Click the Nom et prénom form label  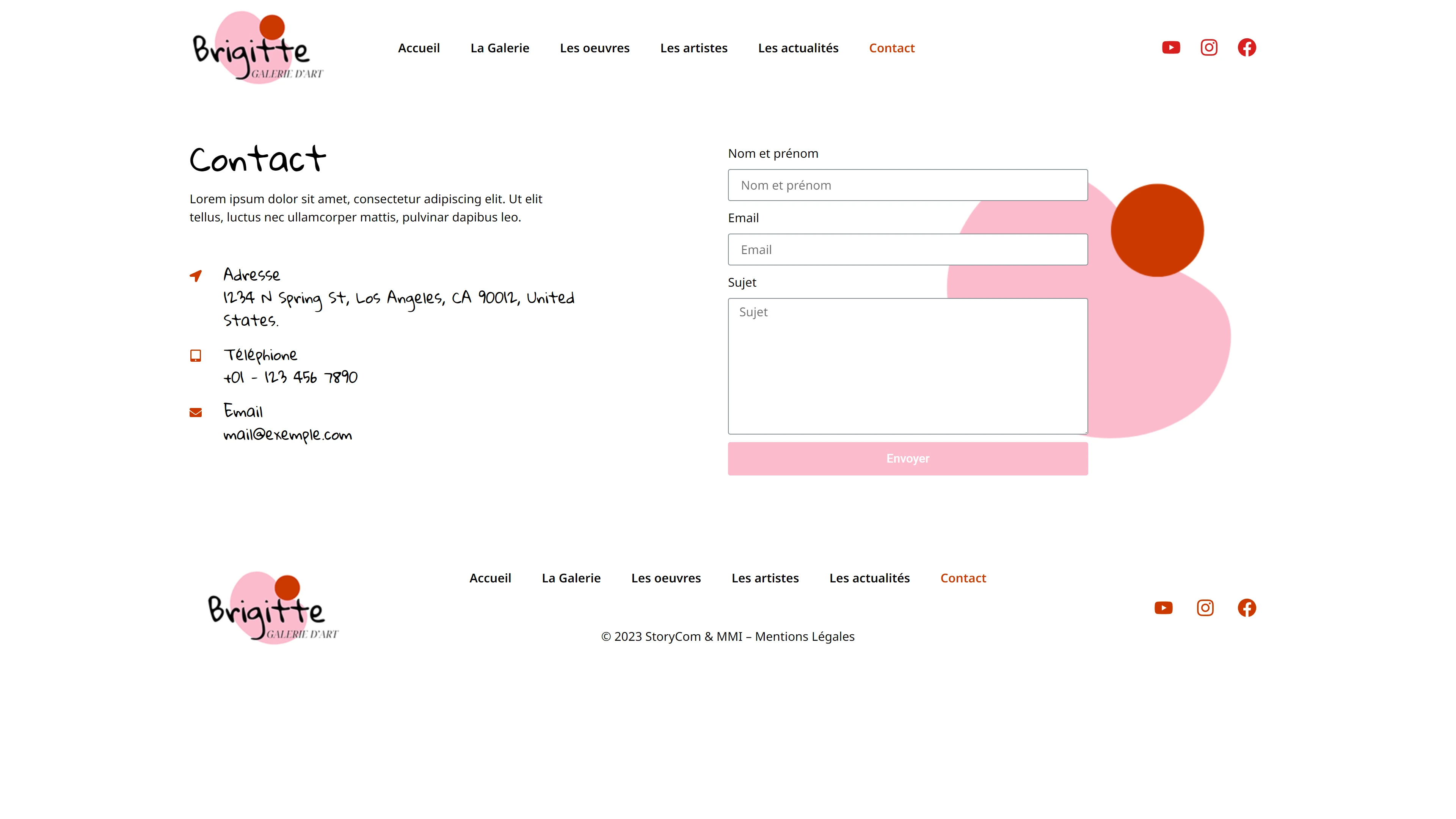(773, 153)
